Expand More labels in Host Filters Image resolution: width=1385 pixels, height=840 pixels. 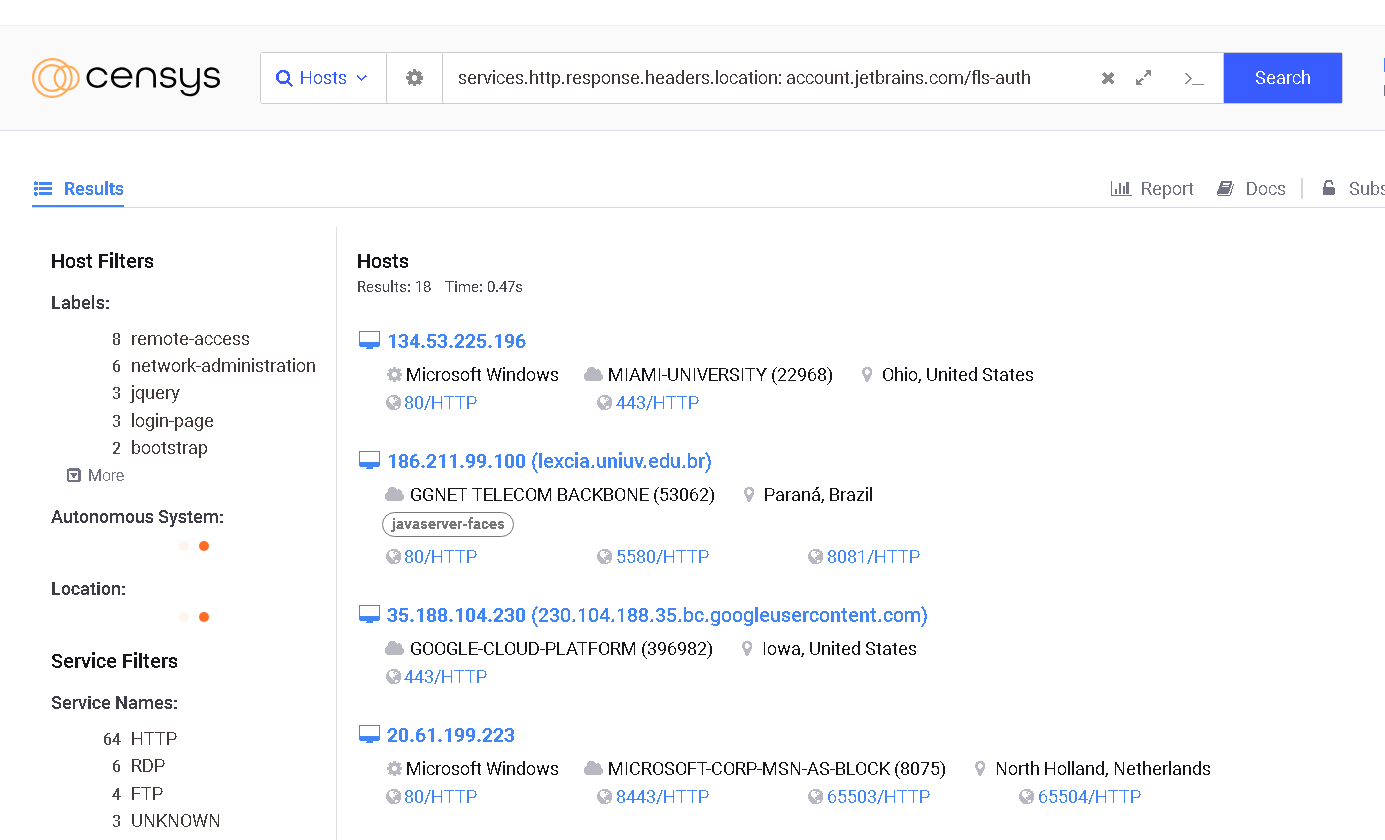[x=96, y=475]
